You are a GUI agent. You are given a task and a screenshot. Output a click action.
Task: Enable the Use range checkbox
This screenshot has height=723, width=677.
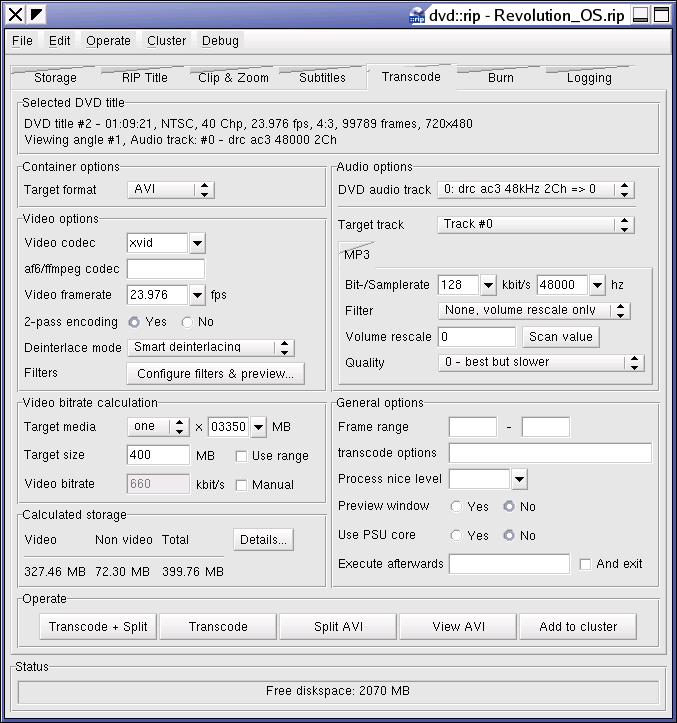click(241, 456)
